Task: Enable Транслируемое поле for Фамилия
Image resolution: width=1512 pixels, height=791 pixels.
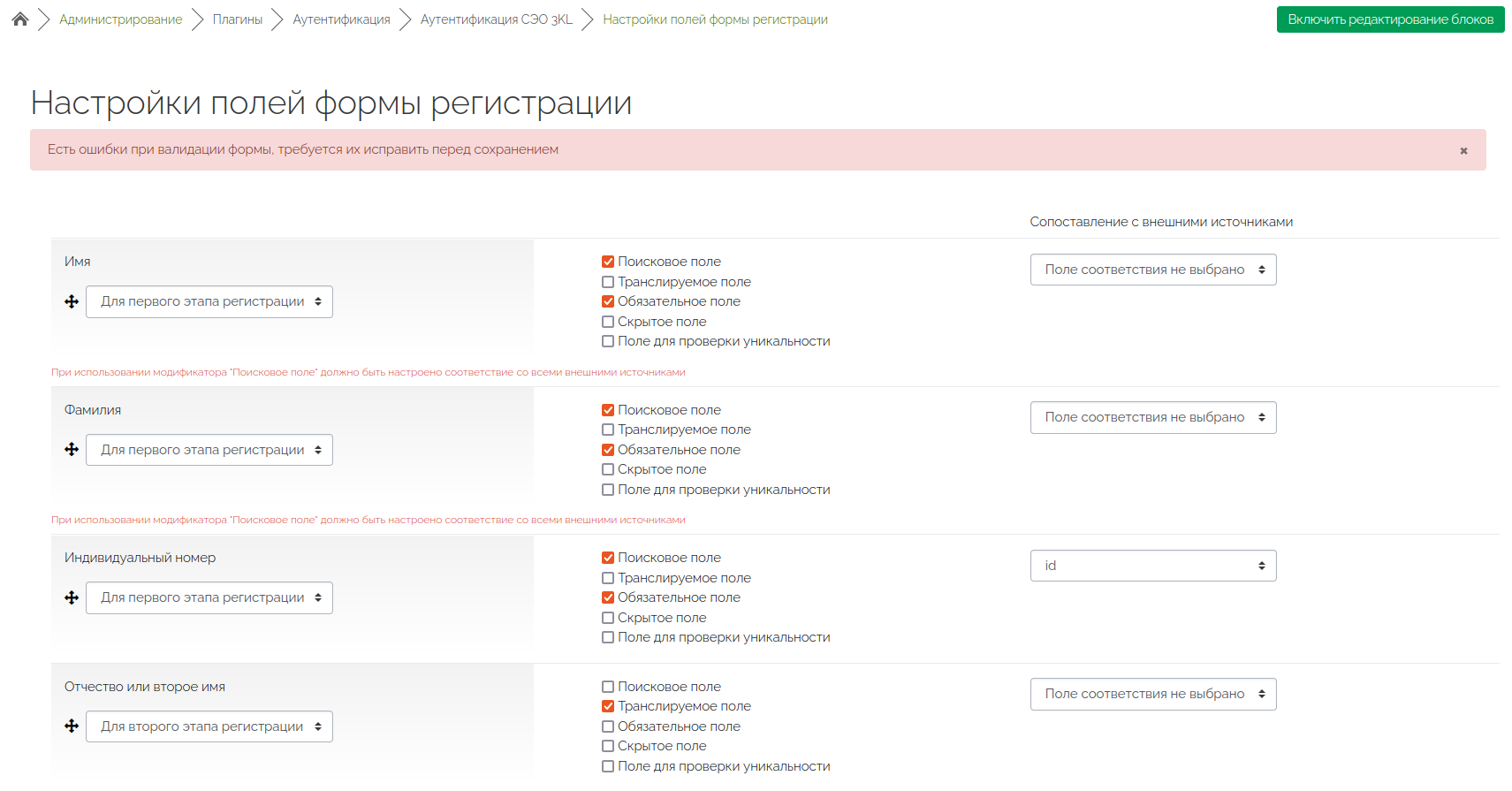Action: (608, 430)
